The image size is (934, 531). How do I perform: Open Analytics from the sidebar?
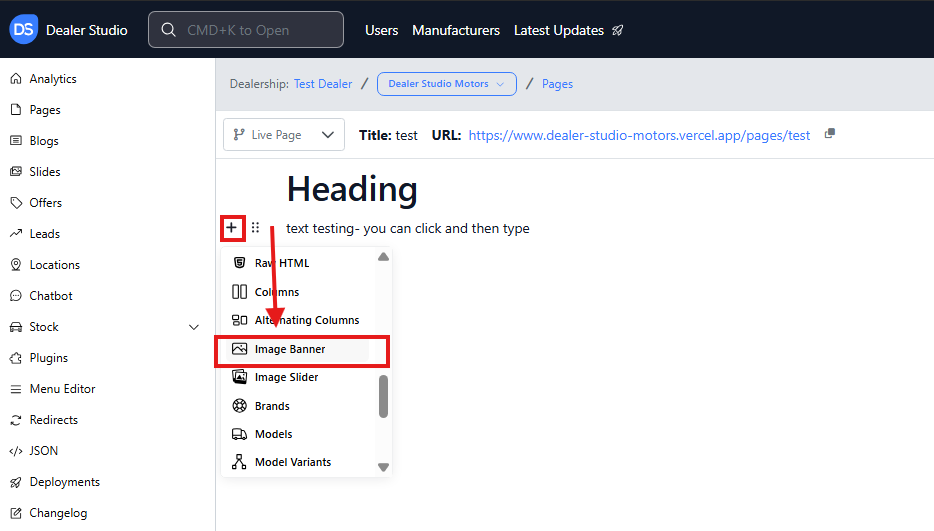click(52, 79)
